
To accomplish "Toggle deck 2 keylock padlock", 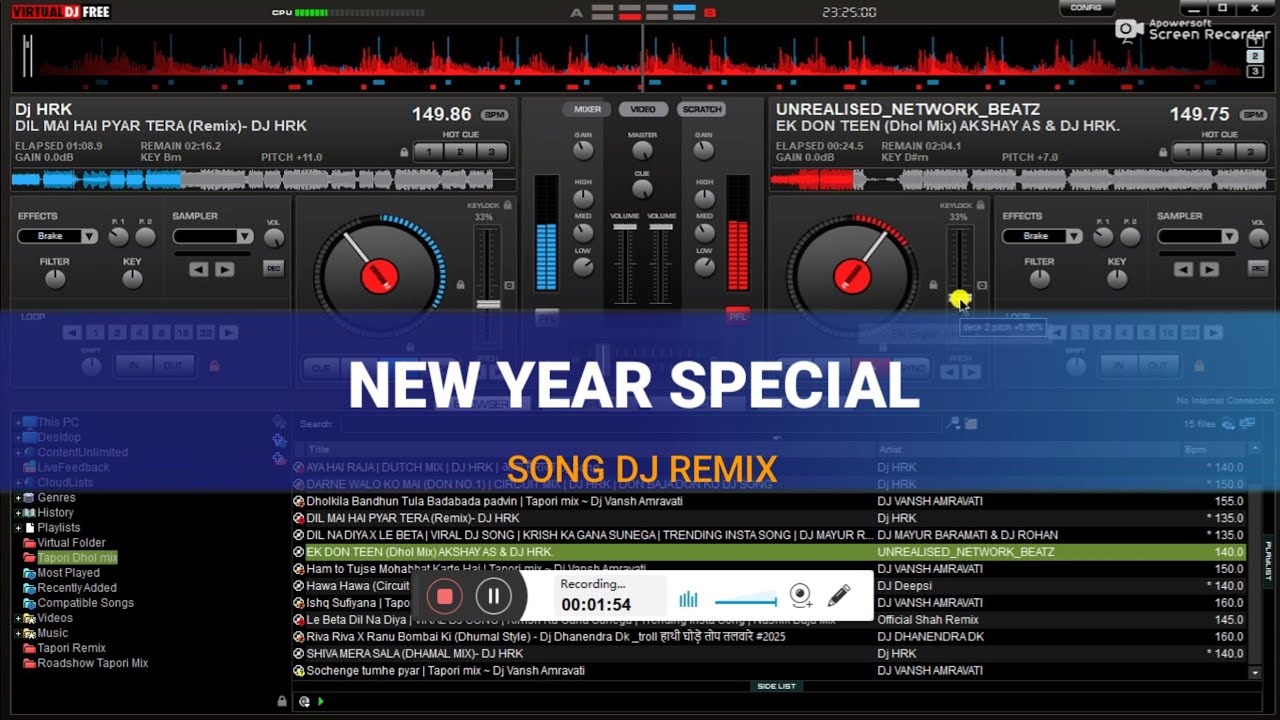I will tap(980, 205).
